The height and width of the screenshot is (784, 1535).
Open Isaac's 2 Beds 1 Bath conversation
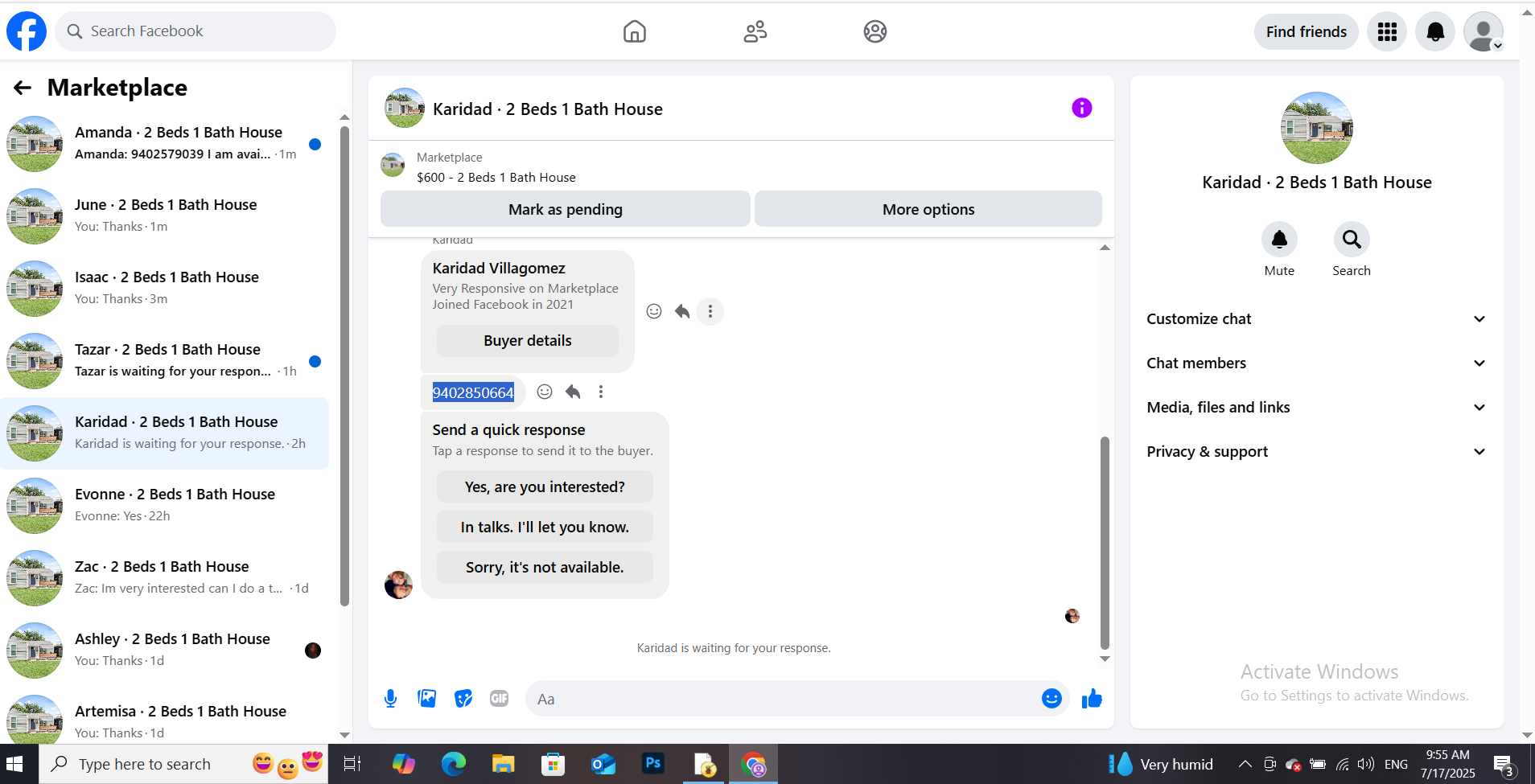[x=165, y=289]
